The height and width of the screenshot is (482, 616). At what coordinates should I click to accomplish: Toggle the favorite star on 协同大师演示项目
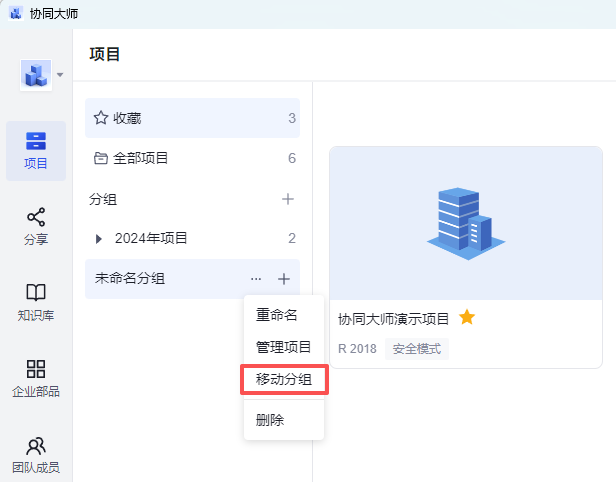click(467, 318)
